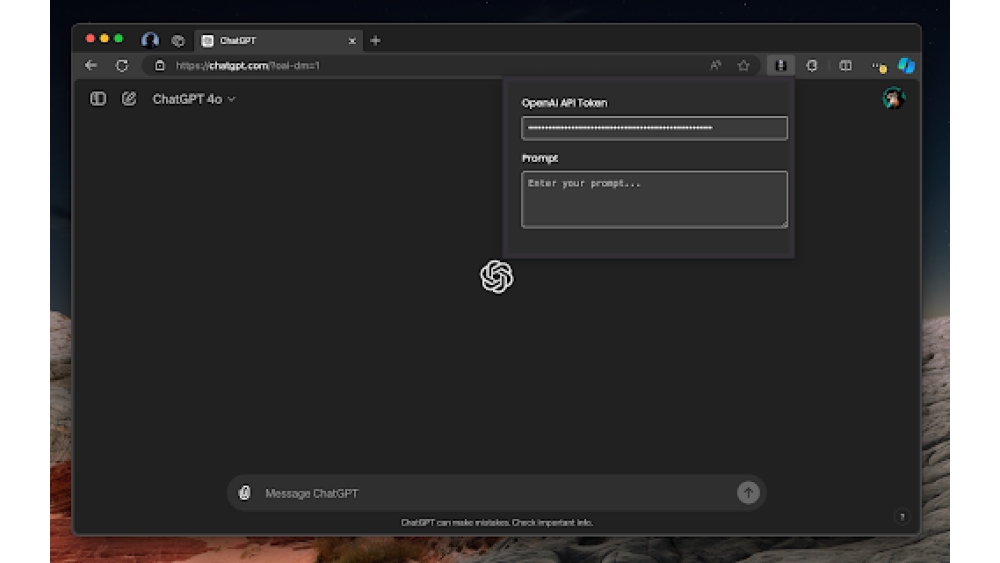The image size is (1000, 563).
Task: Click the chatgpt.com address bar URL
Action: coord(247,65)
